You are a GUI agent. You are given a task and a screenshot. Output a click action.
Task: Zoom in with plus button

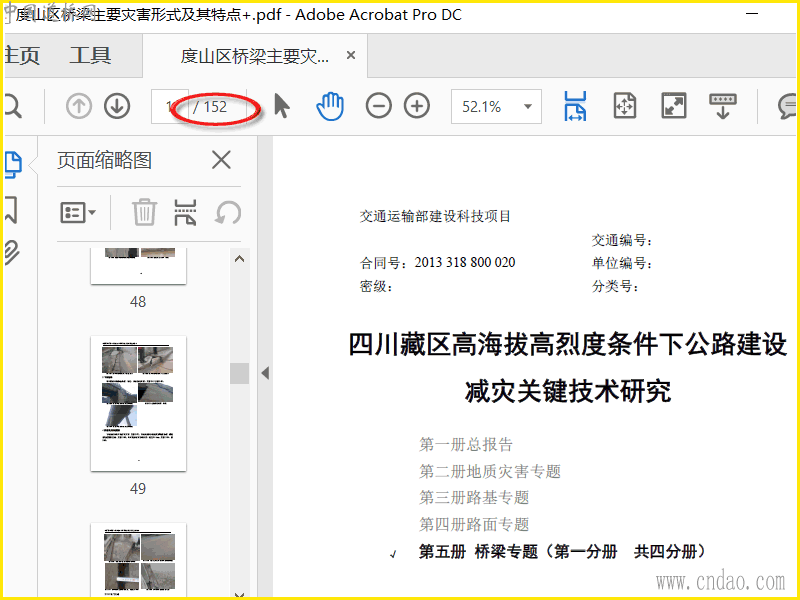(x=417, y=106)
